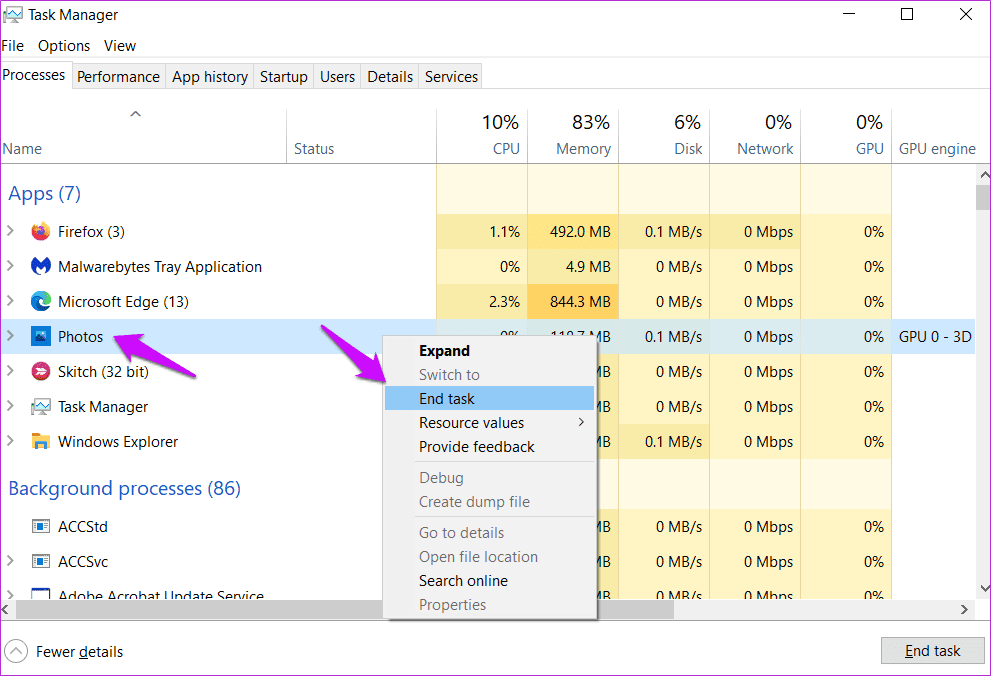This screenshot has width=991, height=676.
Task: Sort by the Memory column header
Action: coord(573,136)
